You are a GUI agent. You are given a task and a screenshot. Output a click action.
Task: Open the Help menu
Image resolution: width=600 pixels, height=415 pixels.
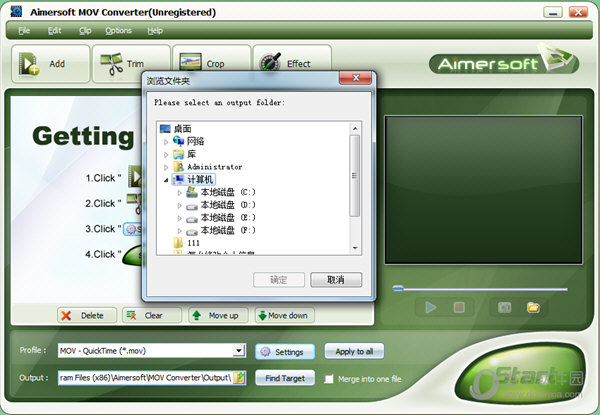coord(155,31)
